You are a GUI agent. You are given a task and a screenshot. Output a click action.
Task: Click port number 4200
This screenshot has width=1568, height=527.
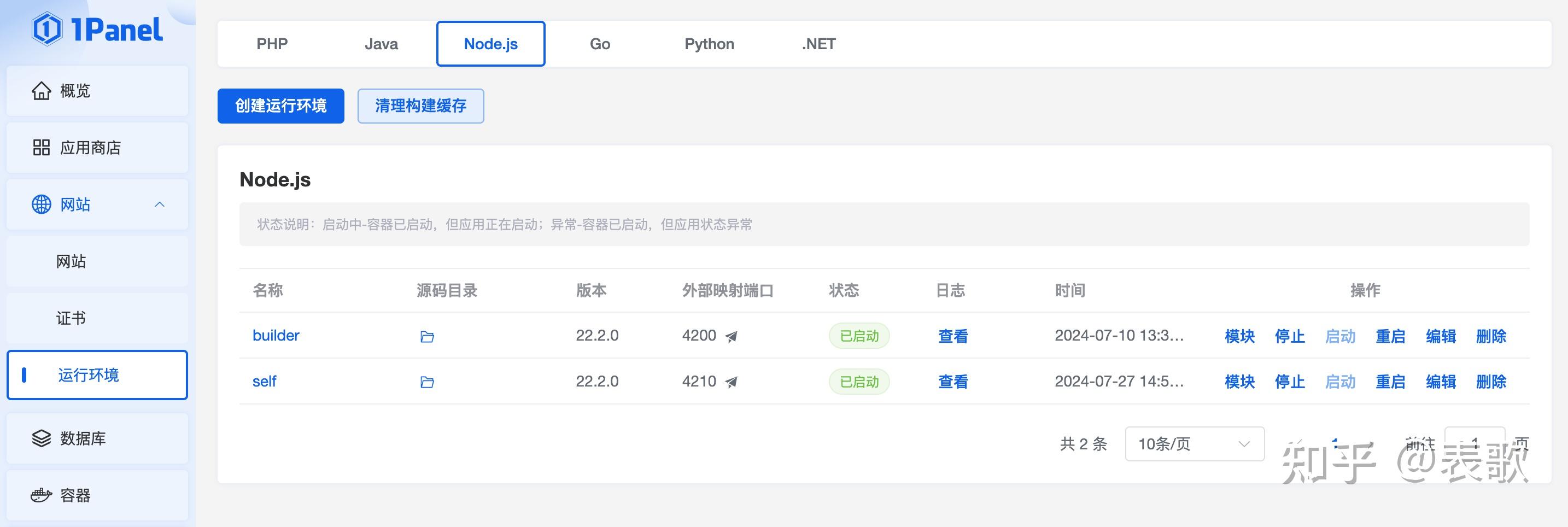point(699,335)
